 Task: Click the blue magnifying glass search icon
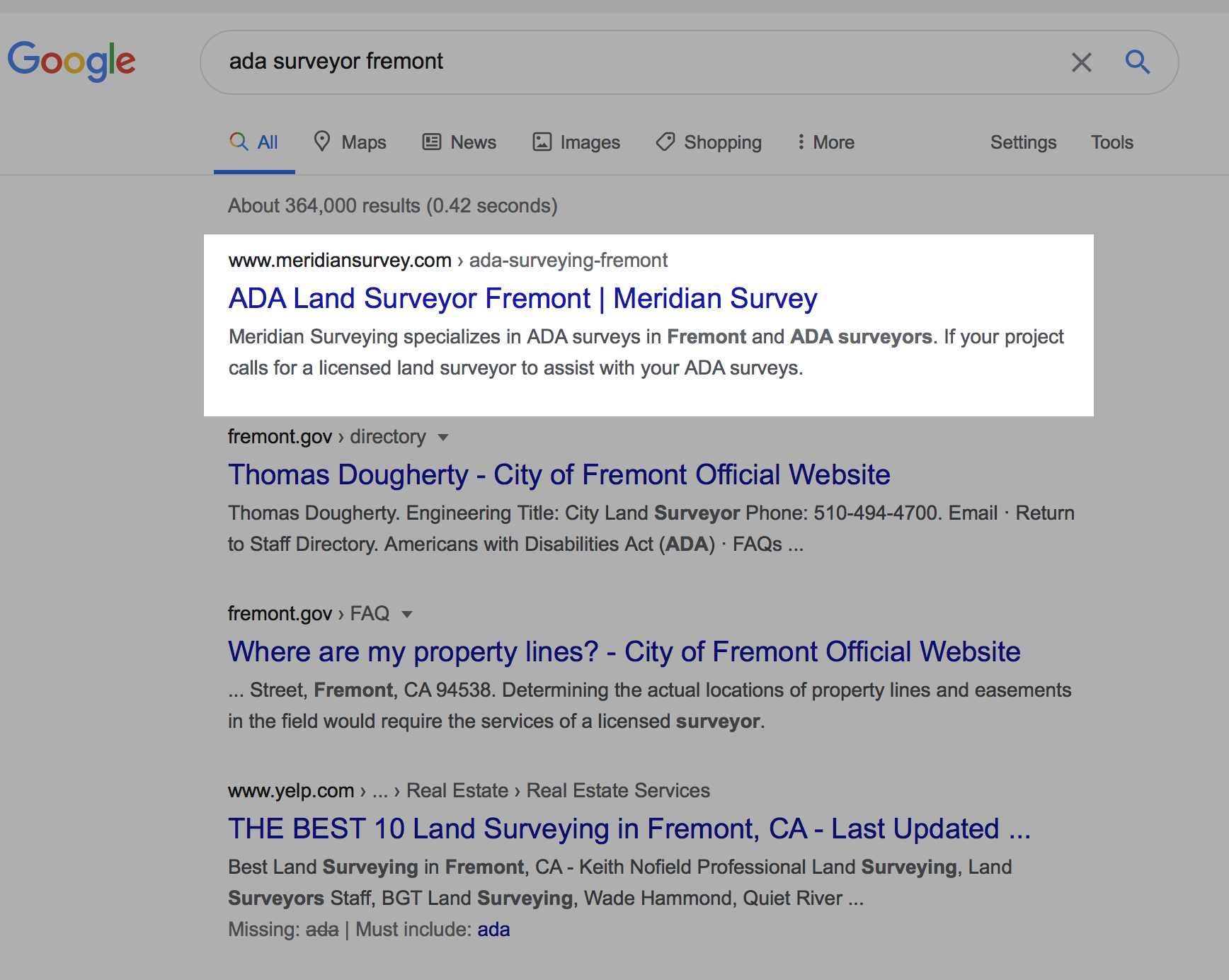click(x=1137, y=62)
